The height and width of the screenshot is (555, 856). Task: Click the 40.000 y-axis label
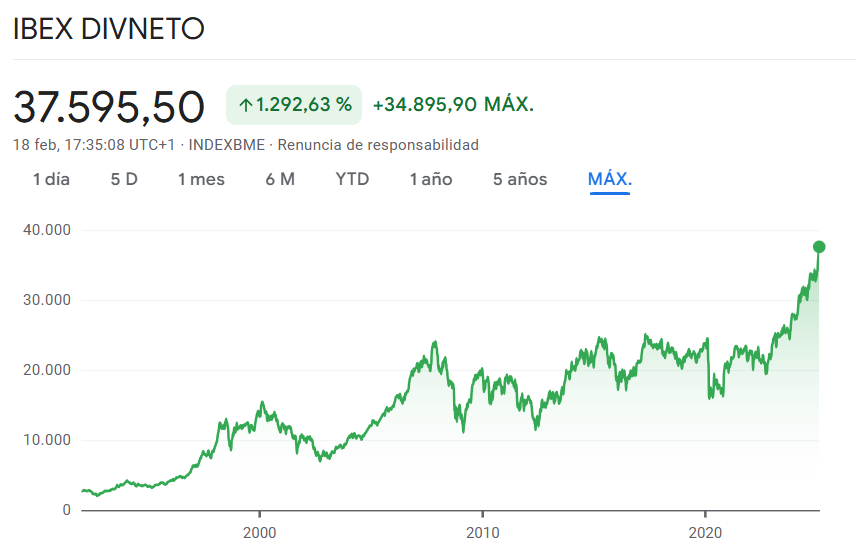point(47,230)
